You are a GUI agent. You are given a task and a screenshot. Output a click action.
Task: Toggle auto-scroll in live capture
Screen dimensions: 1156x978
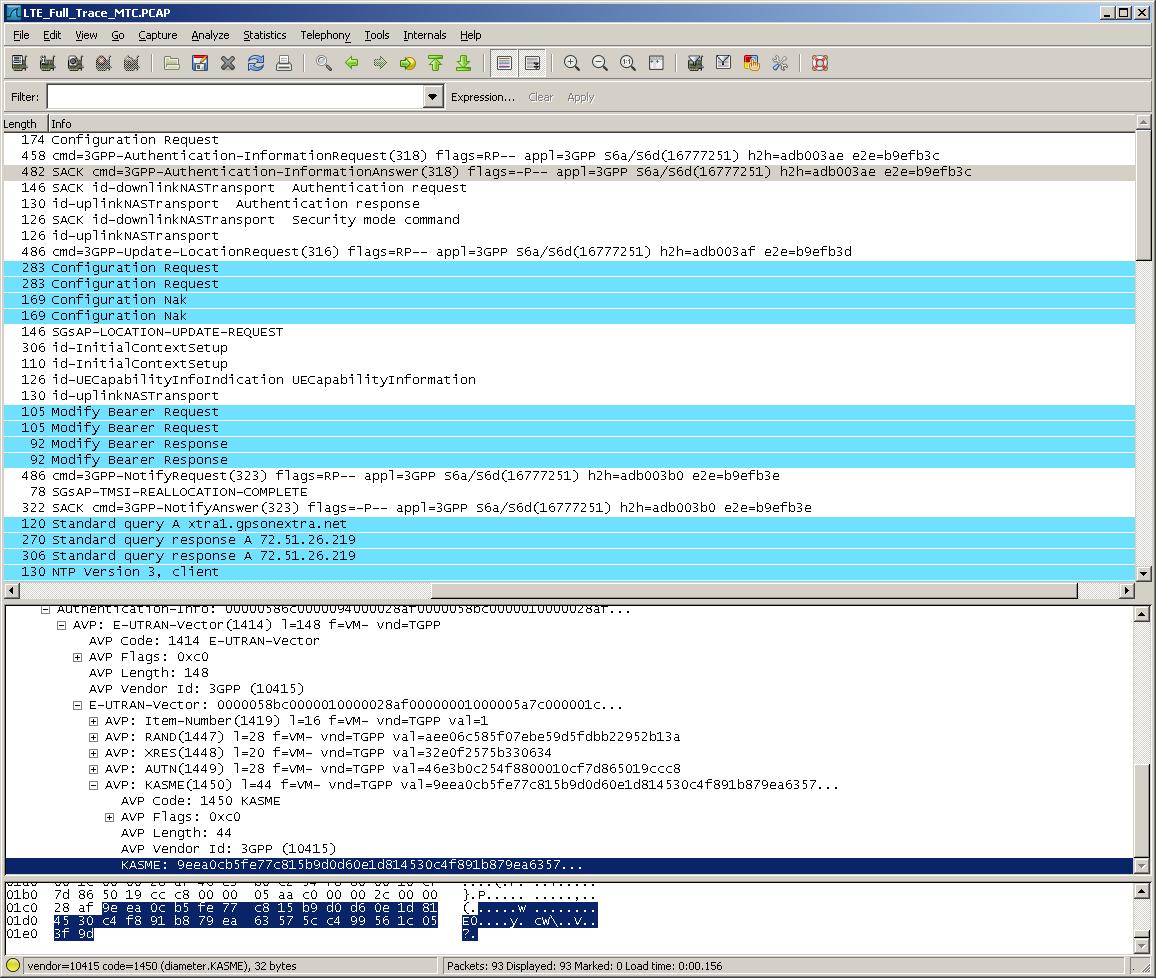point(533,63)
